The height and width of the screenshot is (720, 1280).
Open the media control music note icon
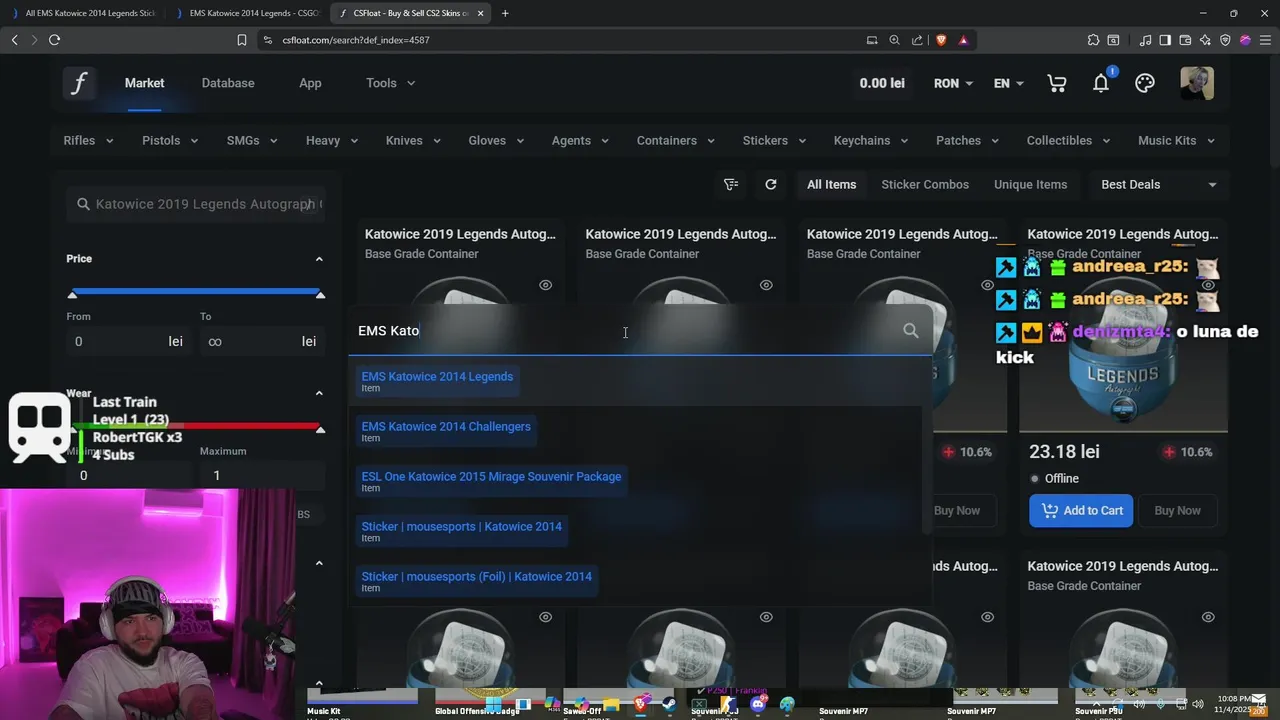[1145, 40]
